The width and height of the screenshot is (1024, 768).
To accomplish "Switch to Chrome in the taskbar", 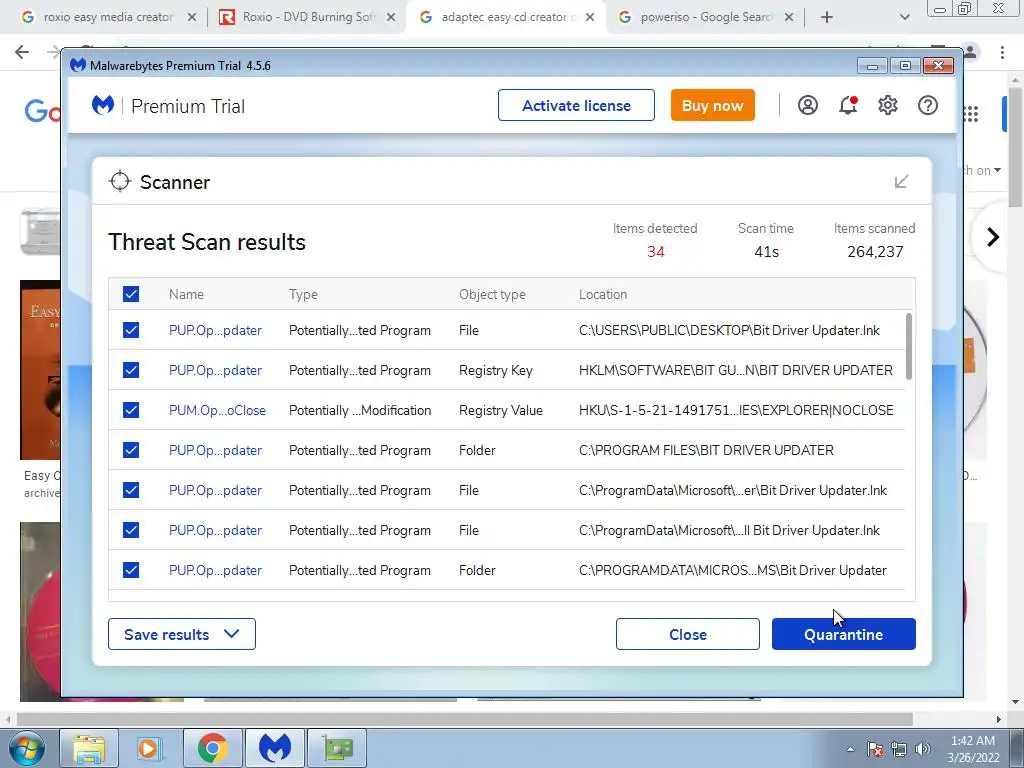I will (212, 748).
